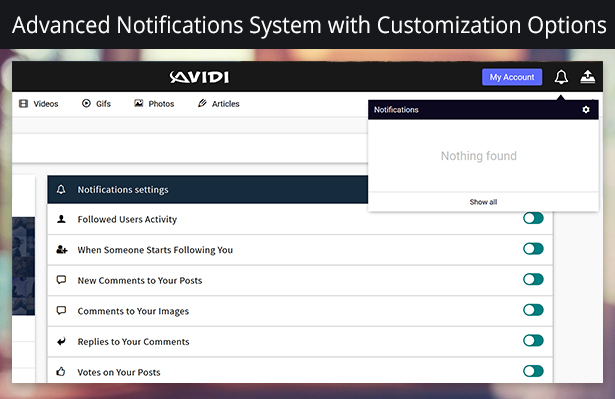This screenshot has width=615, height=399.
Task: Toggle Comments to Your Images switch
Action: click(x=533, y=310)
